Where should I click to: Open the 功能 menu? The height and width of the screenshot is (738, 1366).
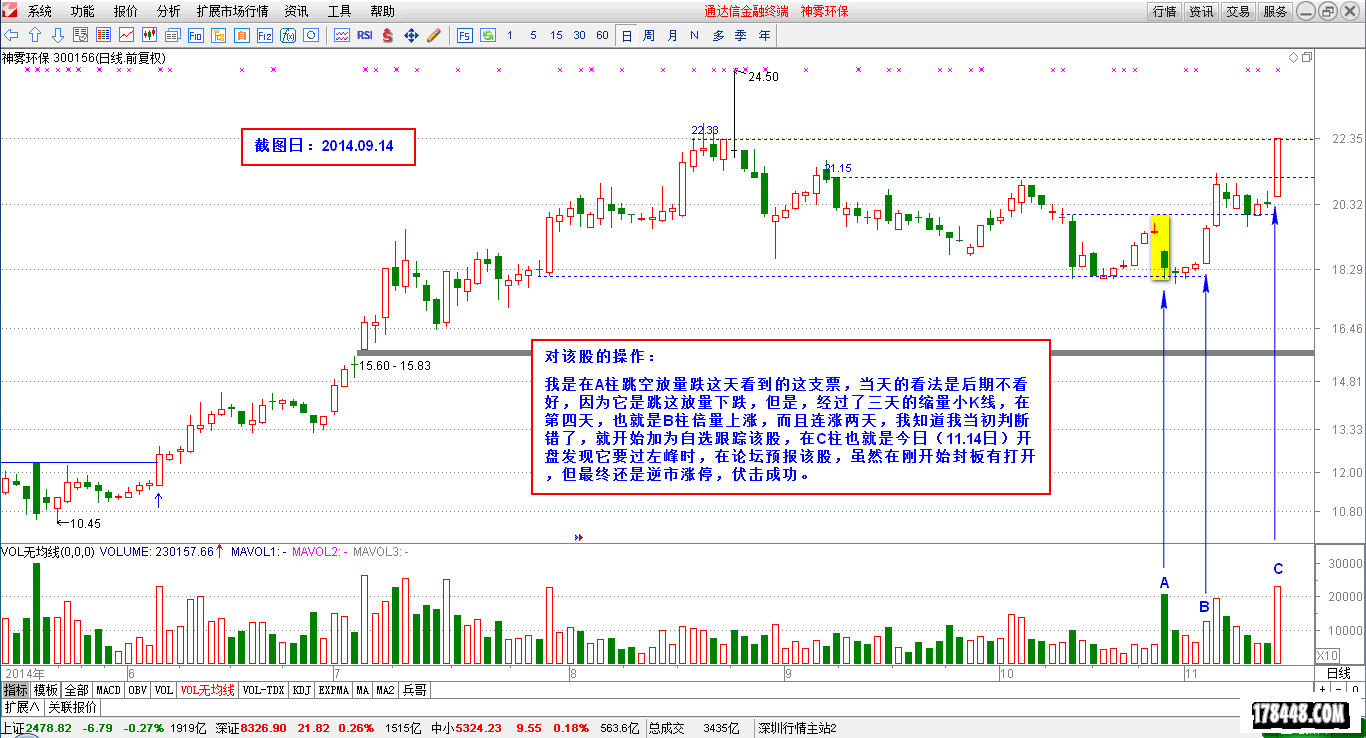[x=83, y=11]
